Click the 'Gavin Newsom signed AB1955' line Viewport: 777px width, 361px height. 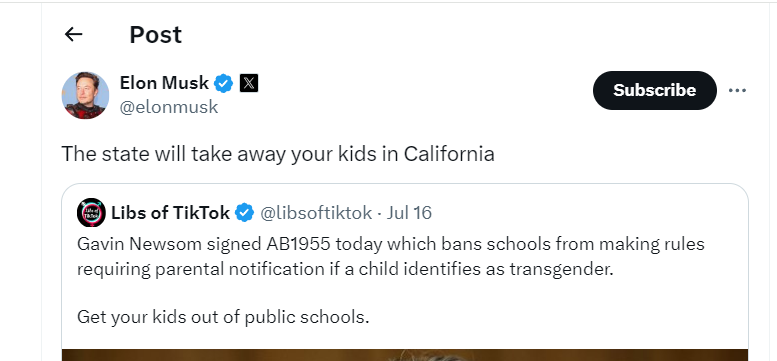390,244
